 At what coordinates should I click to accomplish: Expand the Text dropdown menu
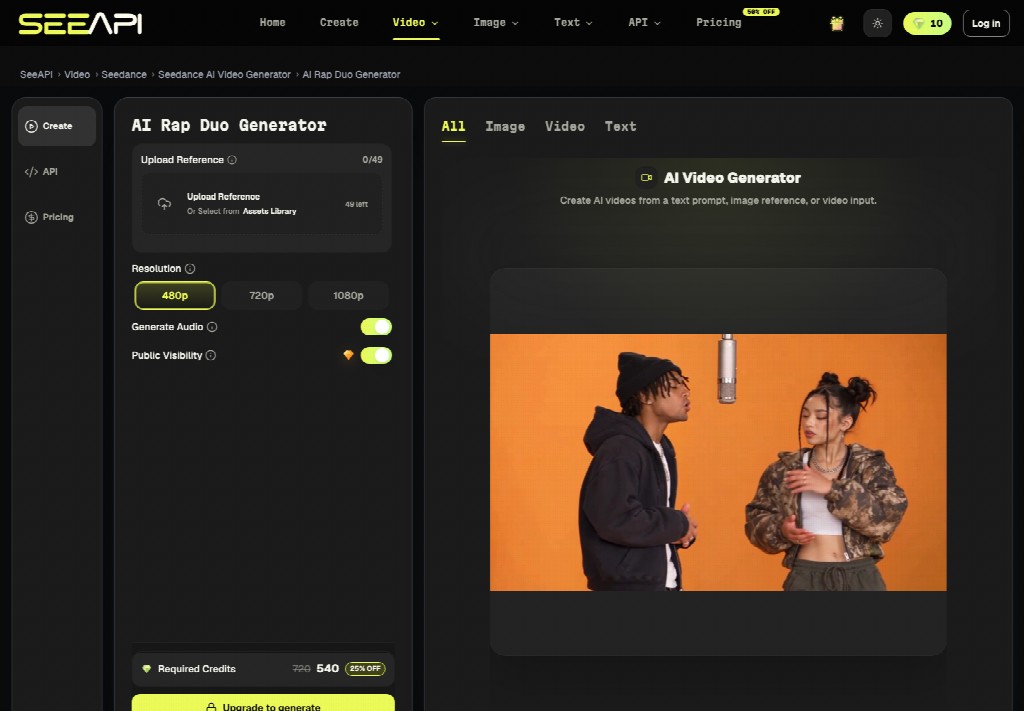pos(573,22)
